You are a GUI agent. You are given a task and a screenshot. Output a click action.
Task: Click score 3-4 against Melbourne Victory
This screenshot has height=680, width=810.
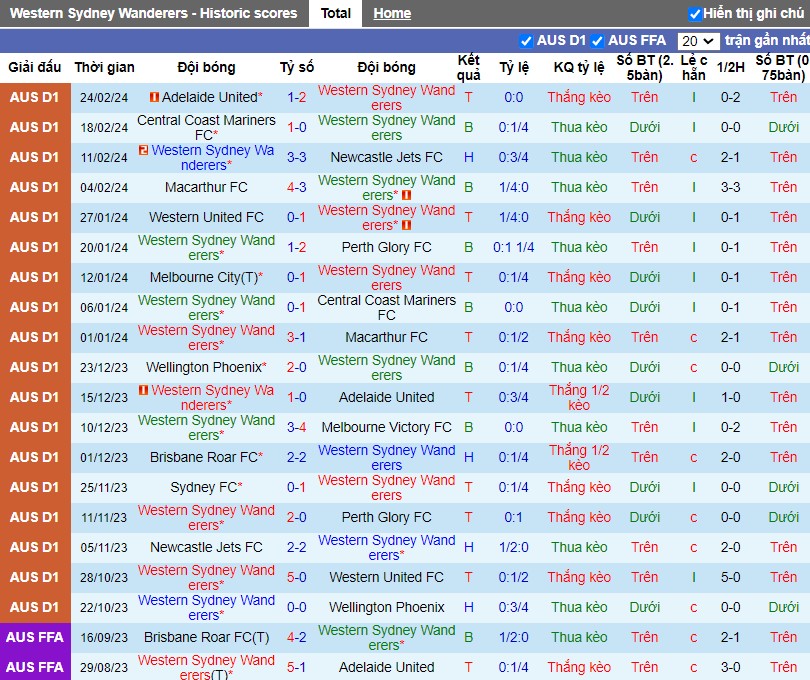297,427
